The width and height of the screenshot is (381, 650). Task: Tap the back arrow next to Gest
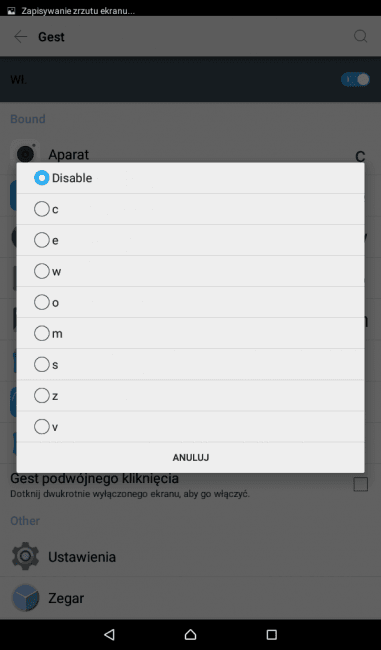click(x=20, y=37)
